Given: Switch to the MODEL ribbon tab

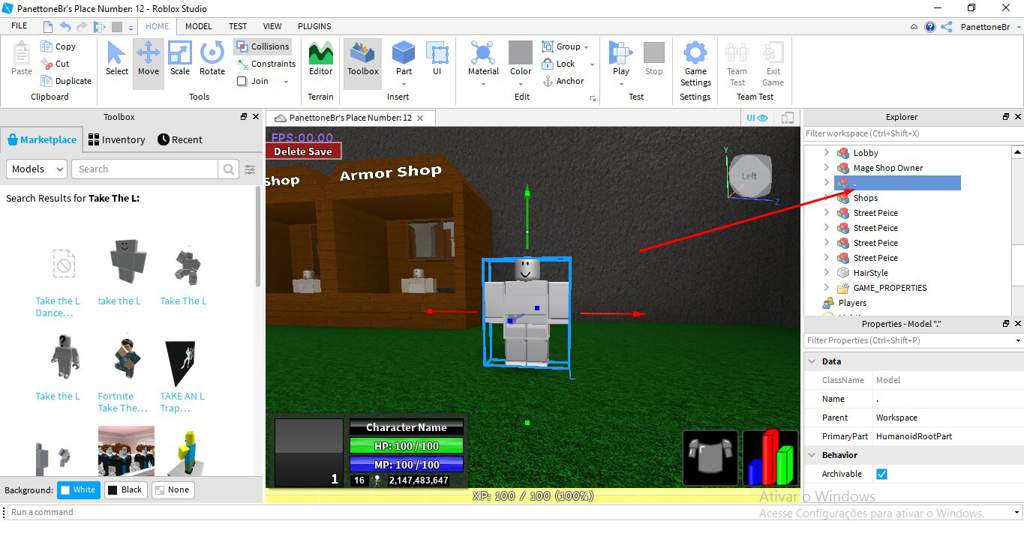Looking at the screenshot, I should coord(198,26).
